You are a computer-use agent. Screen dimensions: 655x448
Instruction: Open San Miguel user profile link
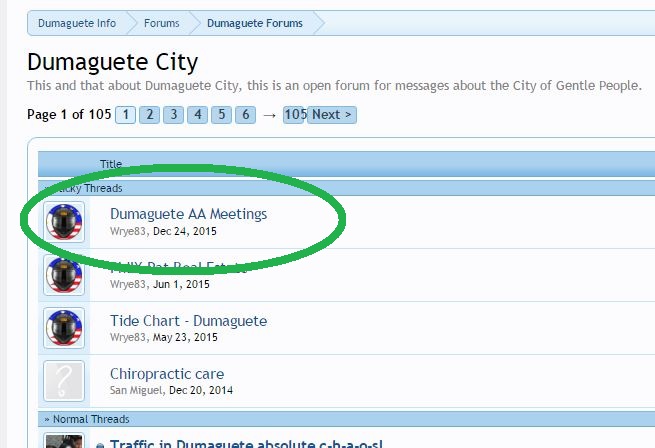tap(136, 390)
